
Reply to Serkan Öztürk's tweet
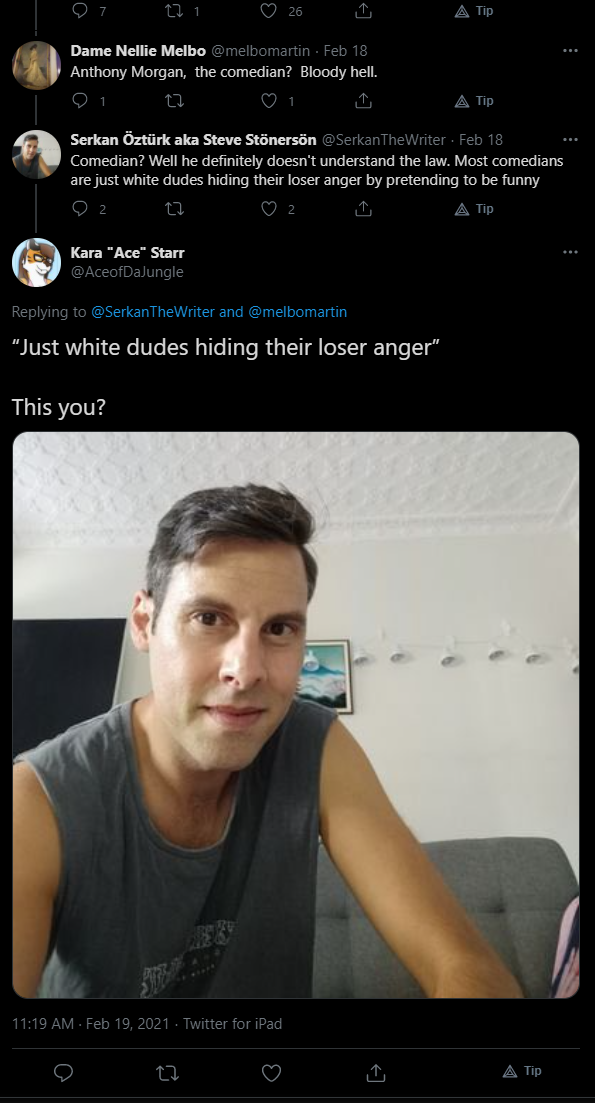(80, 208)
